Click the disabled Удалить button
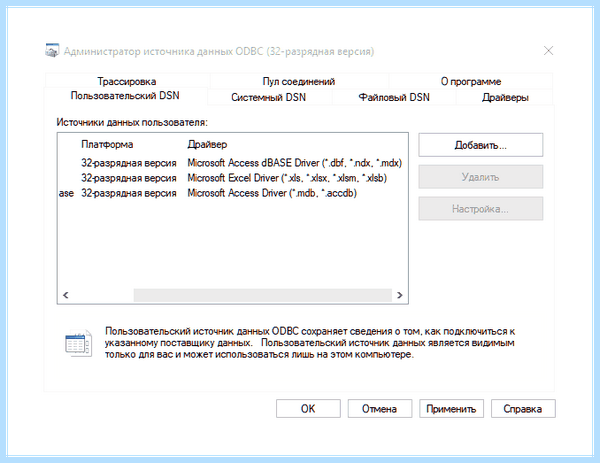Viewport: 600px width, 463px height. click(481, 177)
